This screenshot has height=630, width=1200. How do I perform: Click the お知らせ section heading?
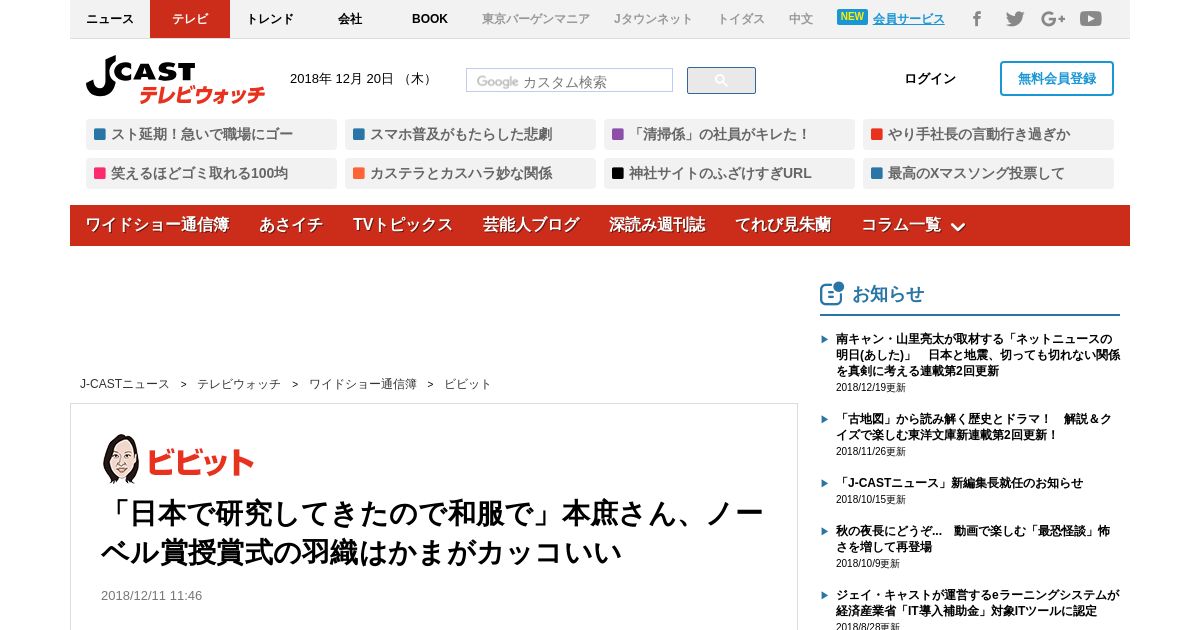coord(888,294)
